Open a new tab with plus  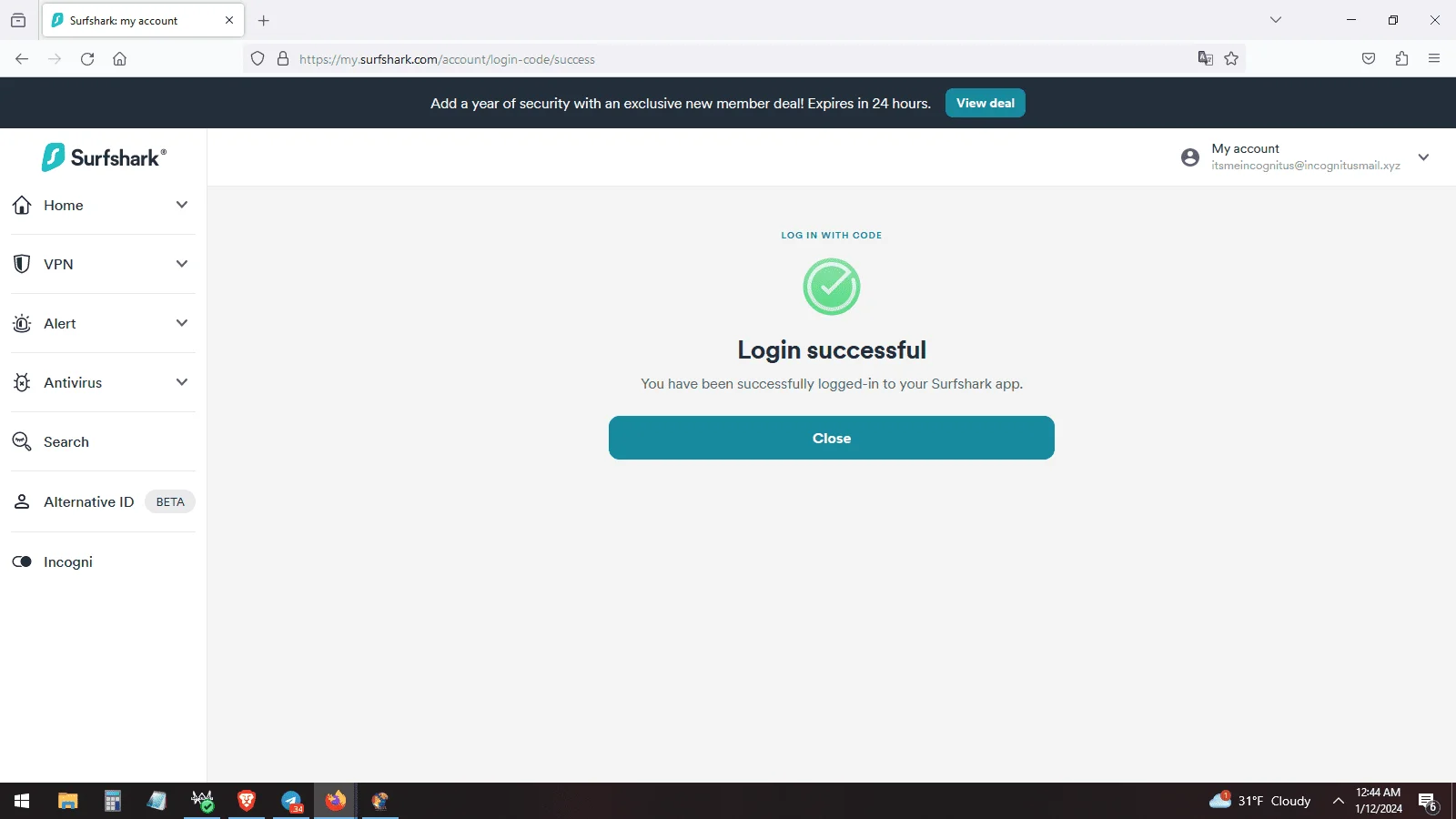click(x=264, y=20)
